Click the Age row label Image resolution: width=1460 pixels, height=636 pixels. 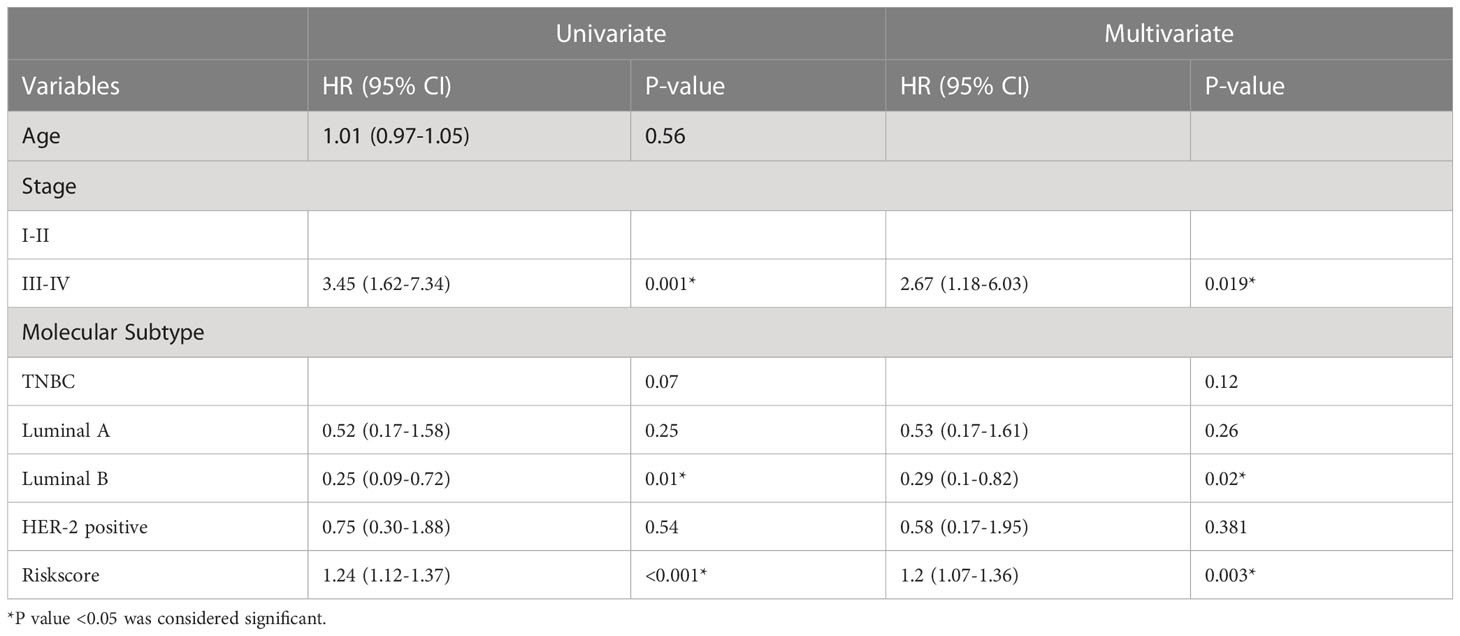point(41,136)
